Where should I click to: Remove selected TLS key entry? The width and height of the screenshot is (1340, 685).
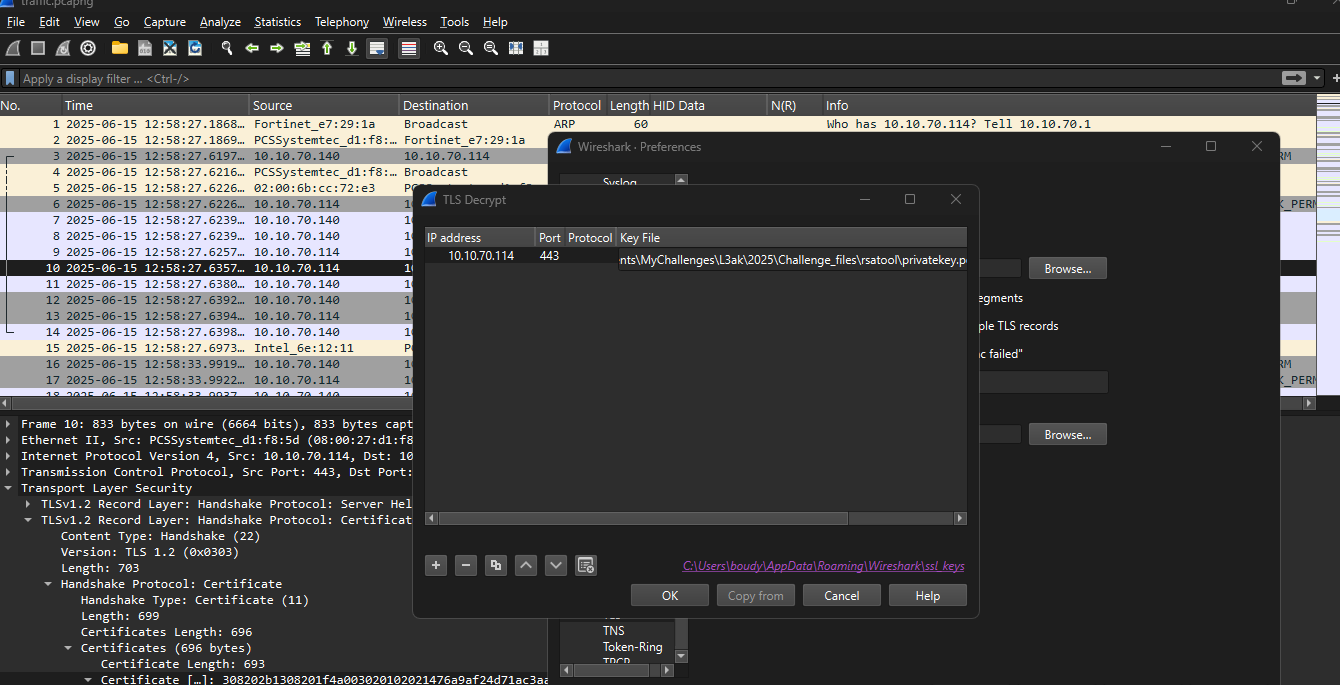click(x=466, y=565)
